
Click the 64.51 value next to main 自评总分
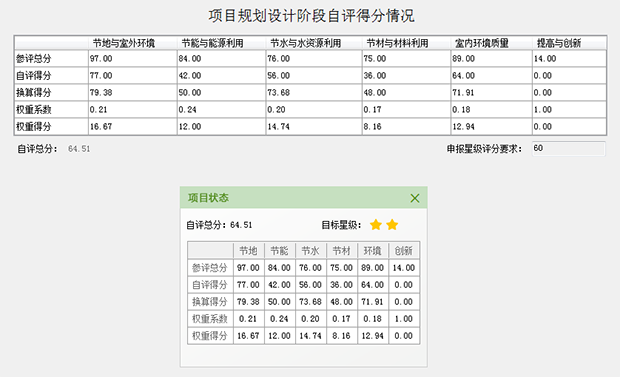point(79,149)
